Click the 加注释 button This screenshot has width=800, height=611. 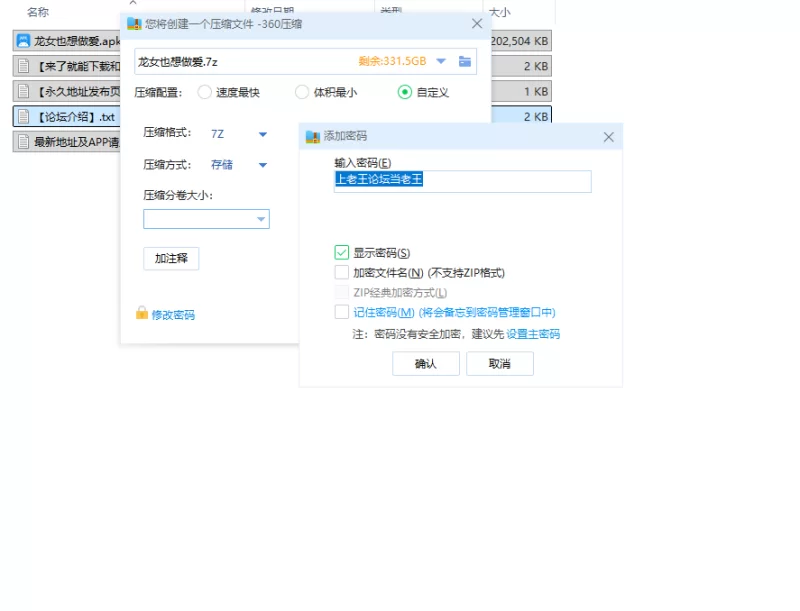pos(171,259)
